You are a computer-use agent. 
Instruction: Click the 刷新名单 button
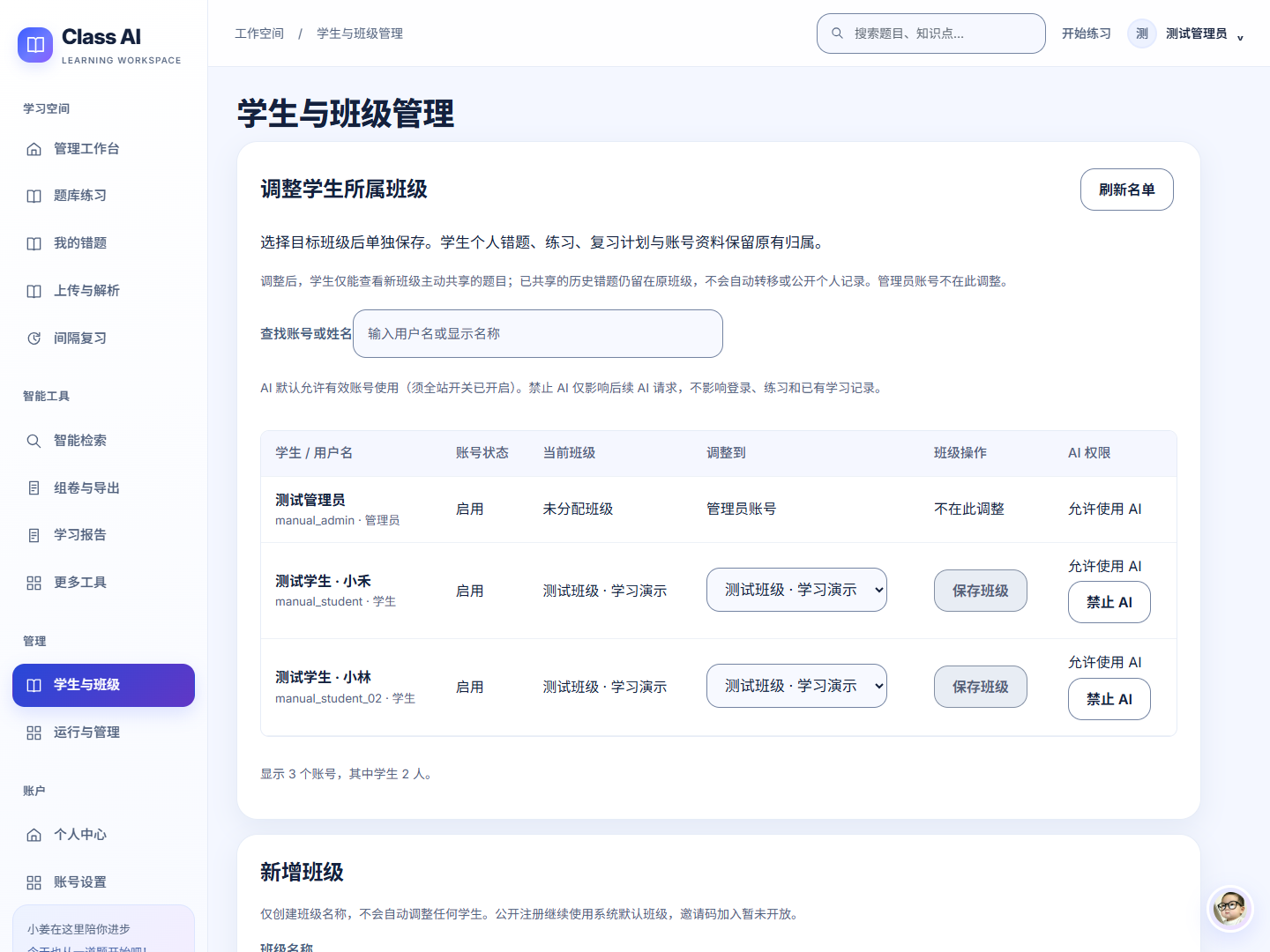click(1126, 190)
